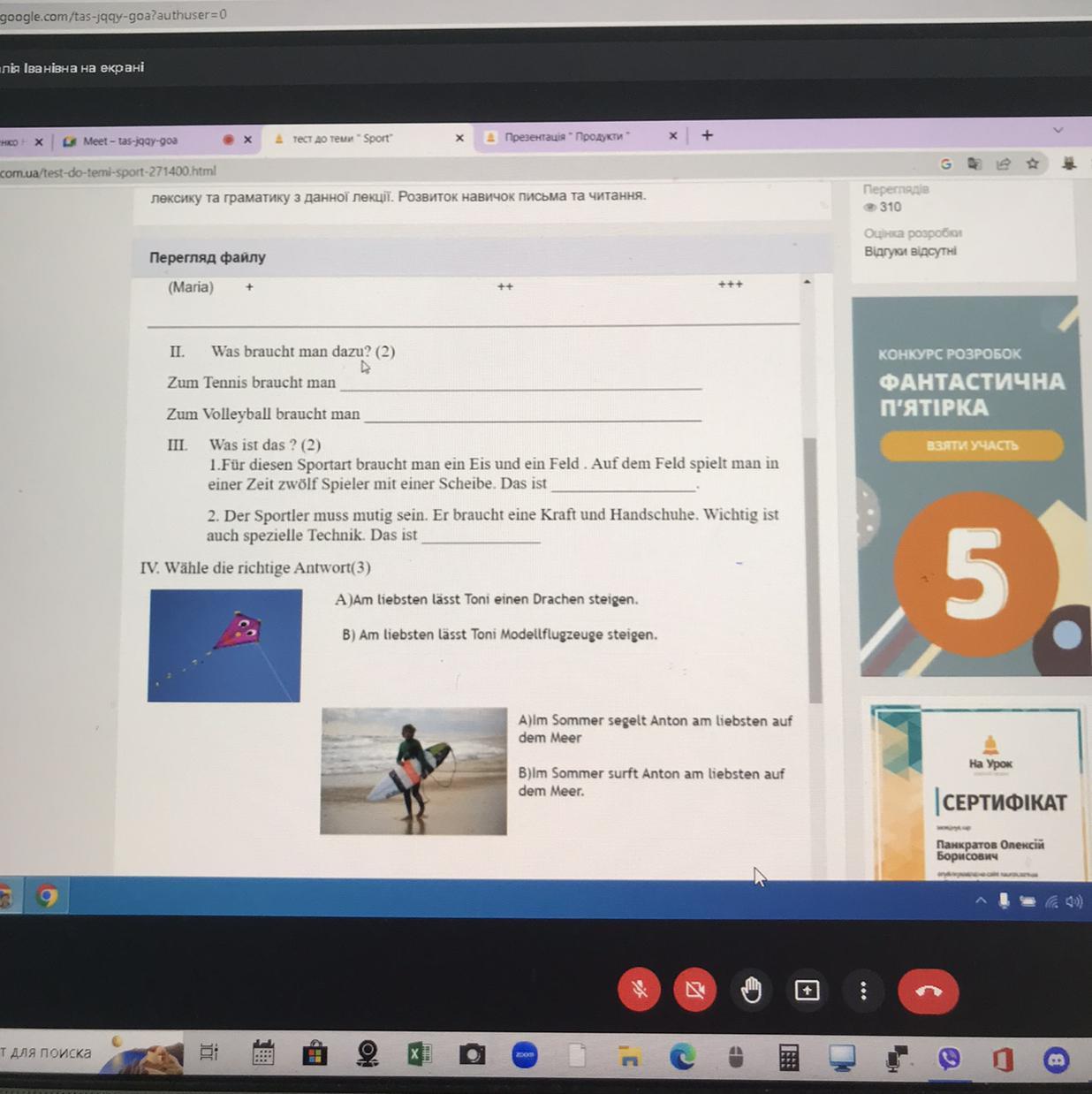Expand the shared screen's system tray chevron
The width and height of the screenshot is (1092, 1094).
pyautogui.click(x=981, y=900)
